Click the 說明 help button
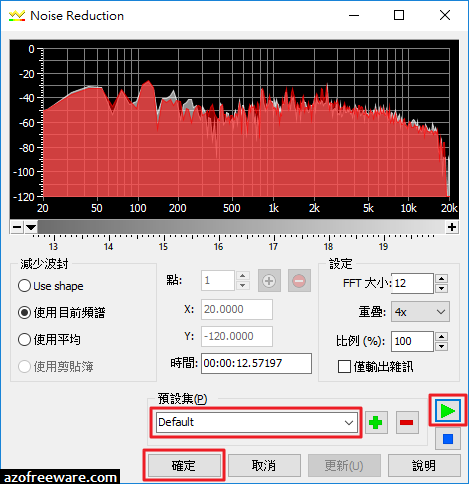 click(424, 465)
